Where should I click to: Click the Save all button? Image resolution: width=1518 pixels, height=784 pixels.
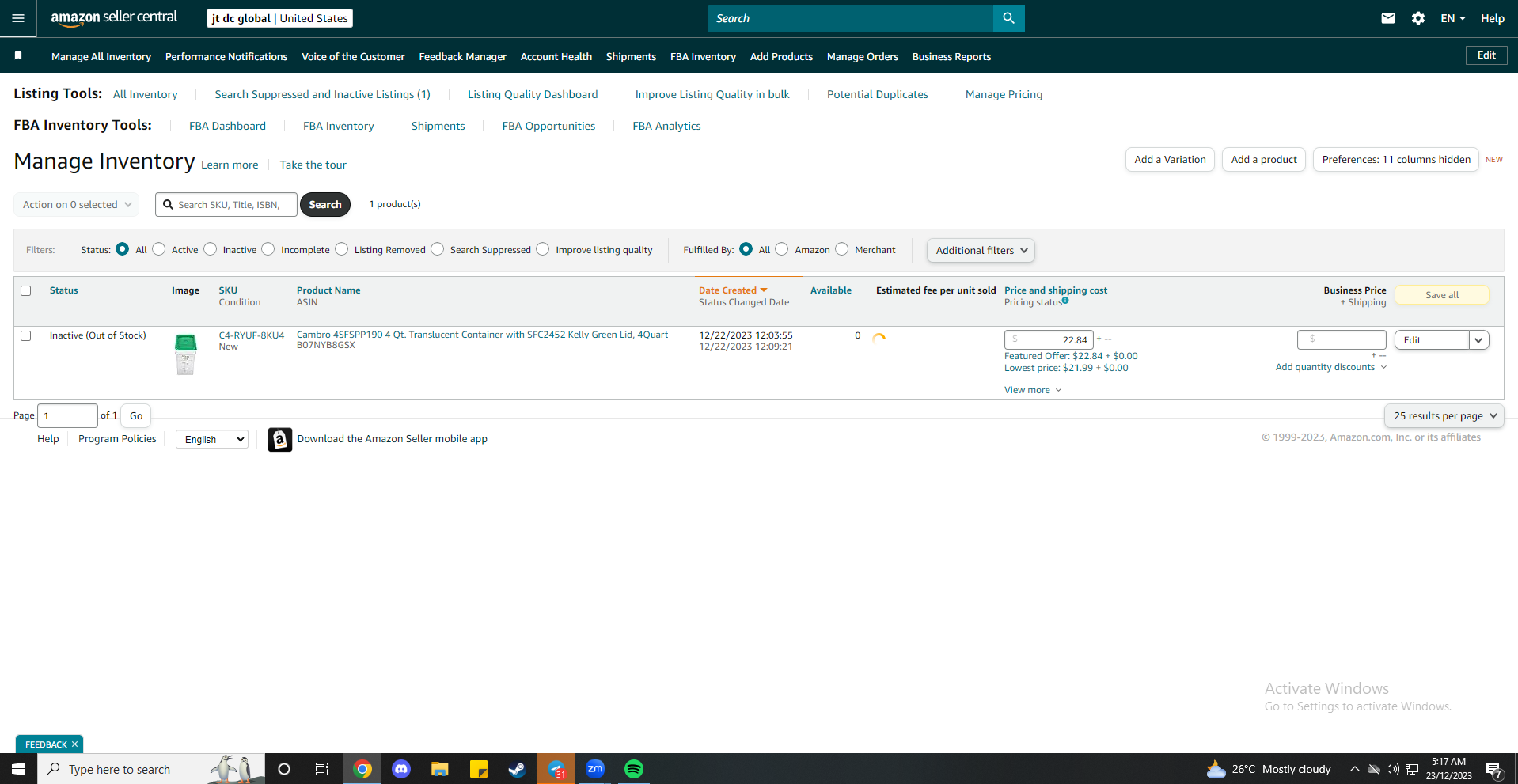click(x=1442, y=295)
